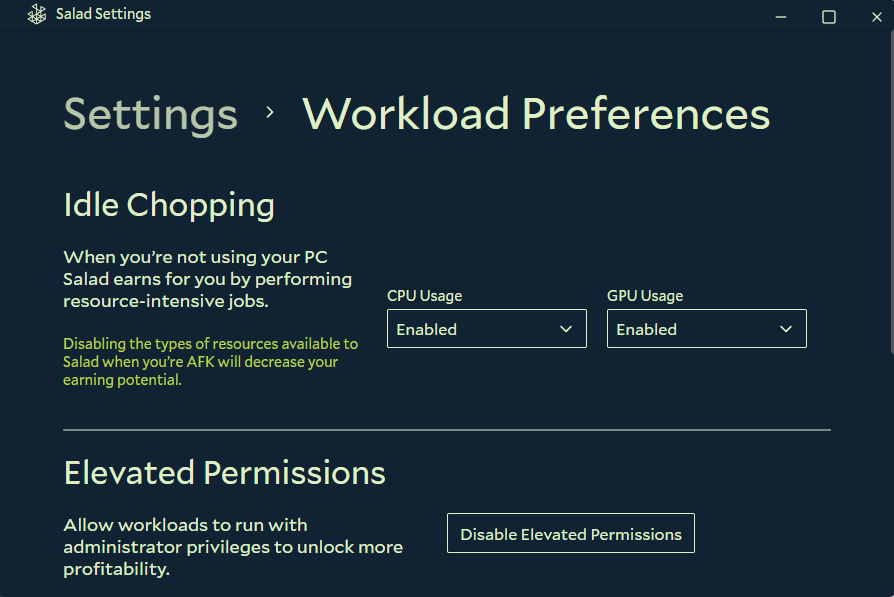Click the Salad Settings window title text

click(x=103, y=15)
